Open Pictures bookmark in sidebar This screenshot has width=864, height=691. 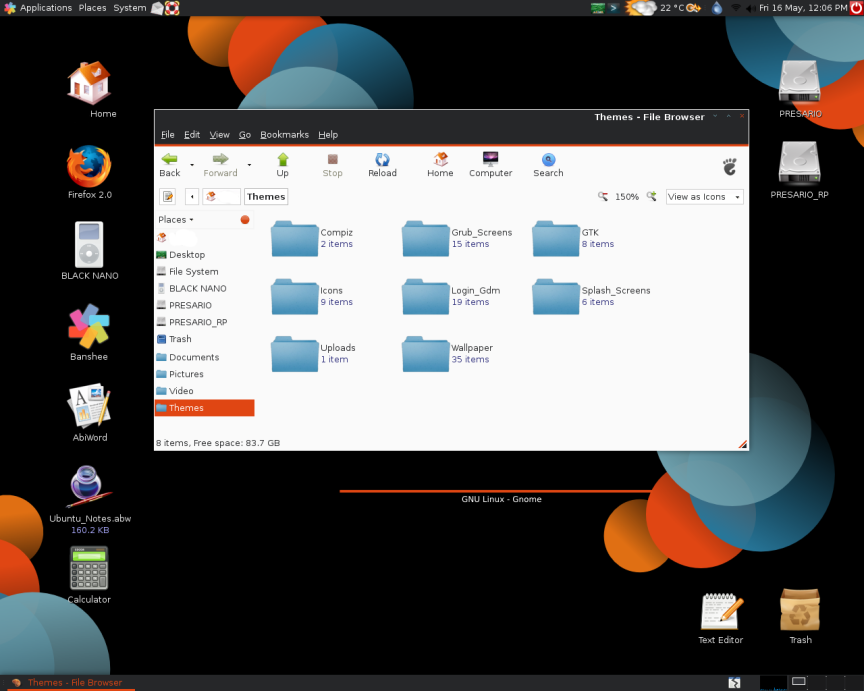pos(204,374)
